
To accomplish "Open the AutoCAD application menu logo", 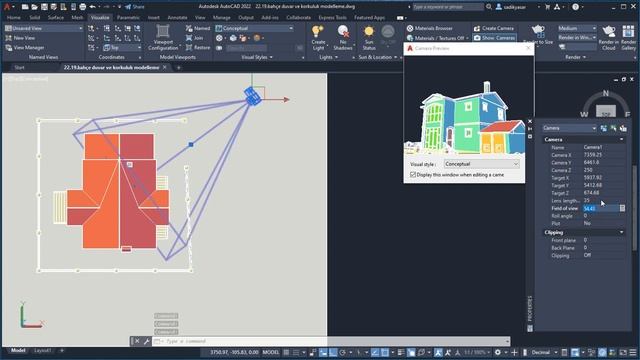I will point(7,7).
